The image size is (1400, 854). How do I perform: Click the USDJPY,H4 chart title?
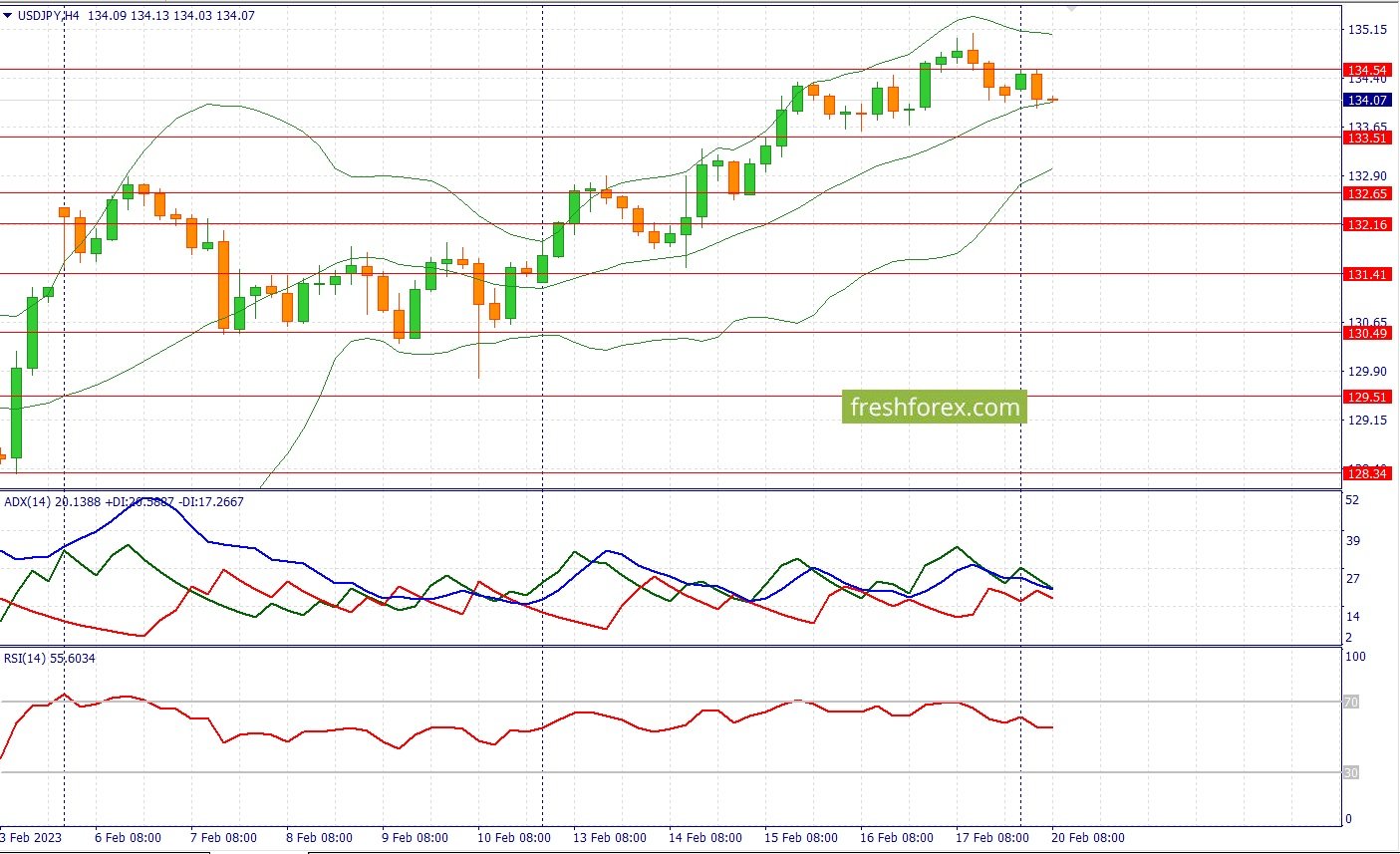[49, 16]
